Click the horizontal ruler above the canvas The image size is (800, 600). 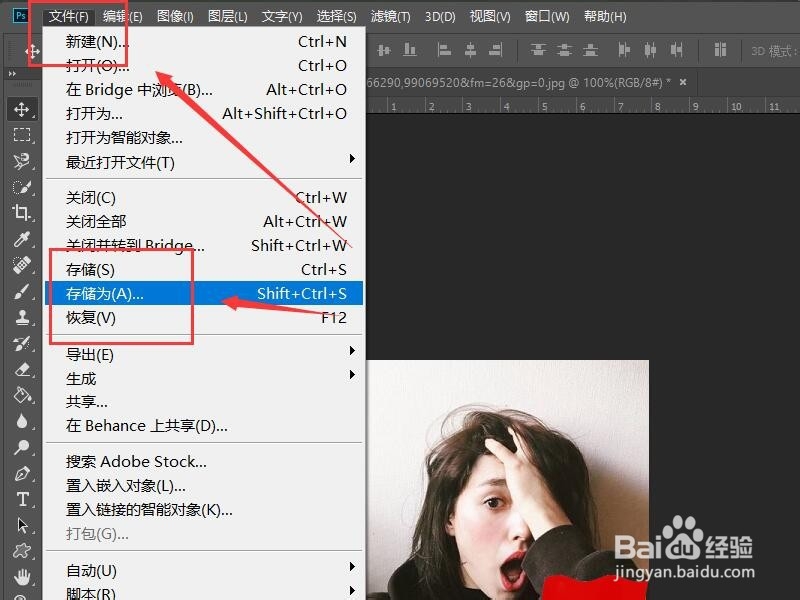[x=600, y=104]
